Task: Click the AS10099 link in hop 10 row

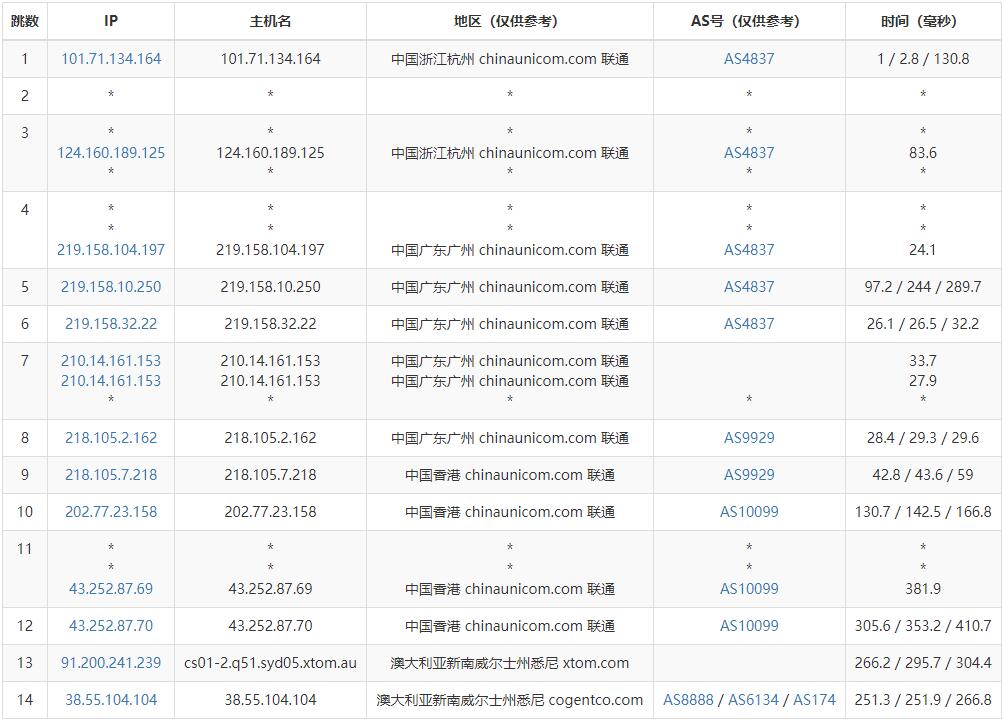Action: coord(749,512)
